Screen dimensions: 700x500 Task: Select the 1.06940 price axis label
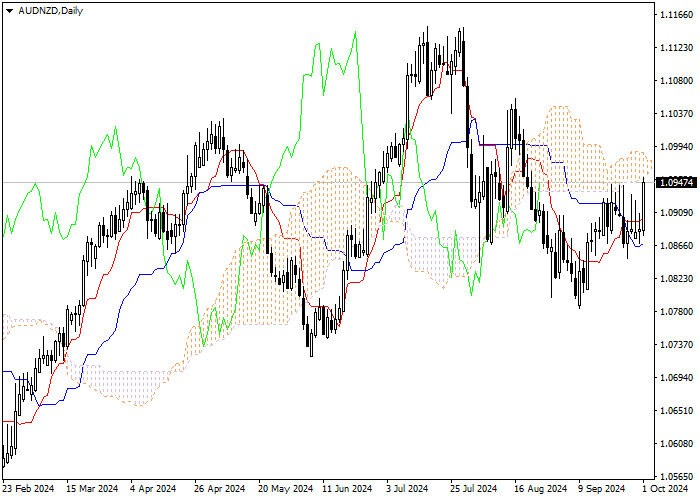676,378
